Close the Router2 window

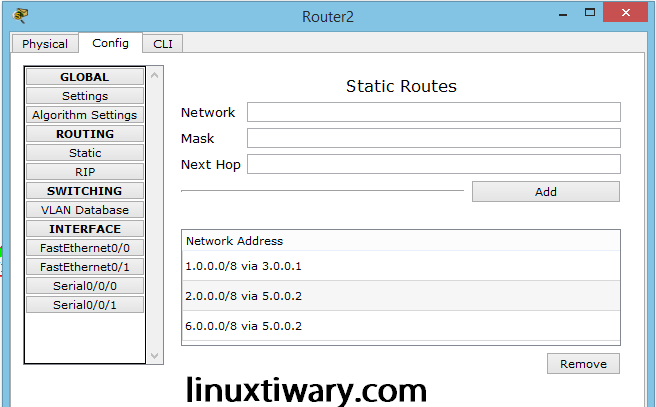point(625,13)
